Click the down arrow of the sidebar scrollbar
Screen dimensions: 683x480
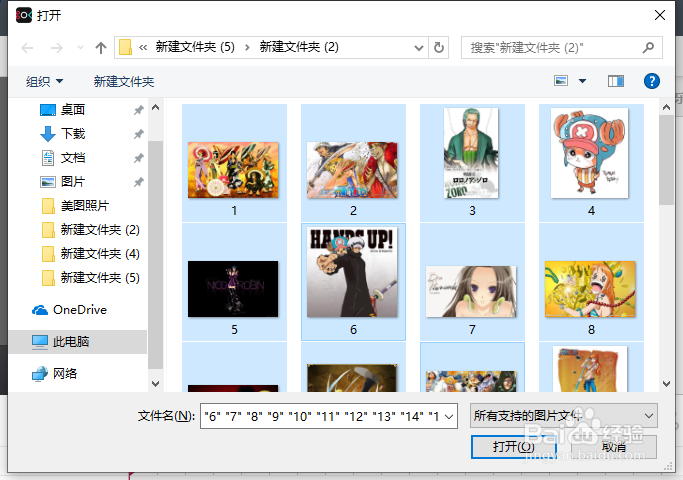pyautogui.click(x=156, y=384)
